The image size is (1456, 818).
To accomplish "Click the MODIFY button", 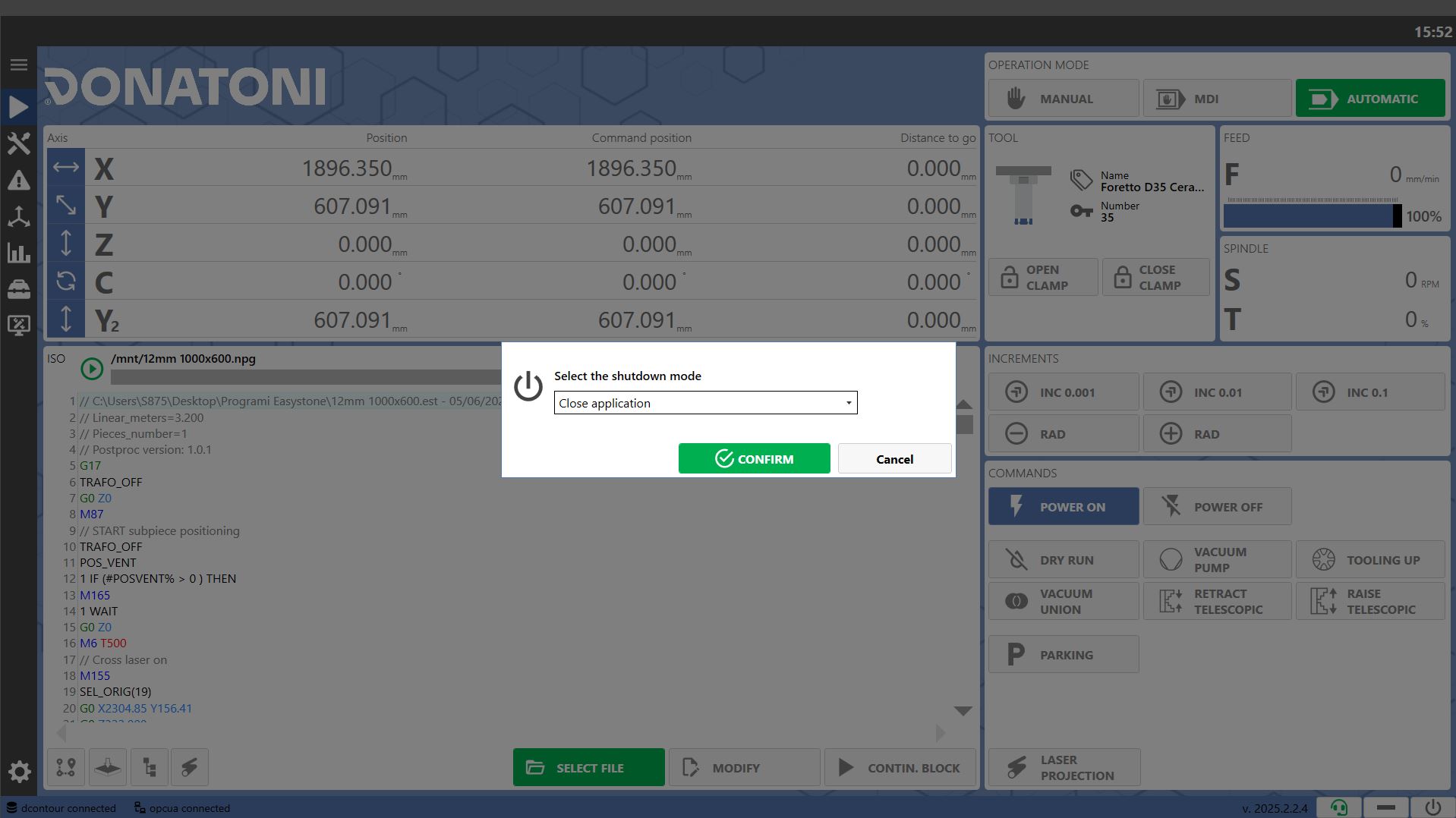I will click(x=744, y=767).
